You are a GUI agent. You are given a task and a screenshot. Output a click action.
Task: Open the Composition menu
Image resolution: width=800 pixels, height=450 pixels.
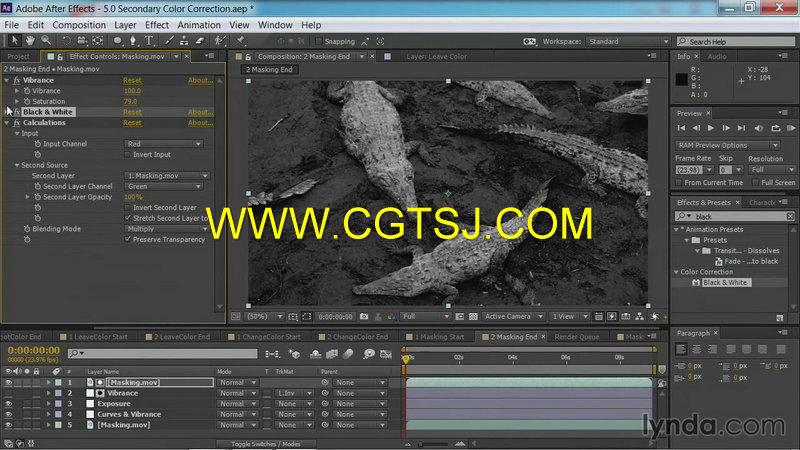79,25
